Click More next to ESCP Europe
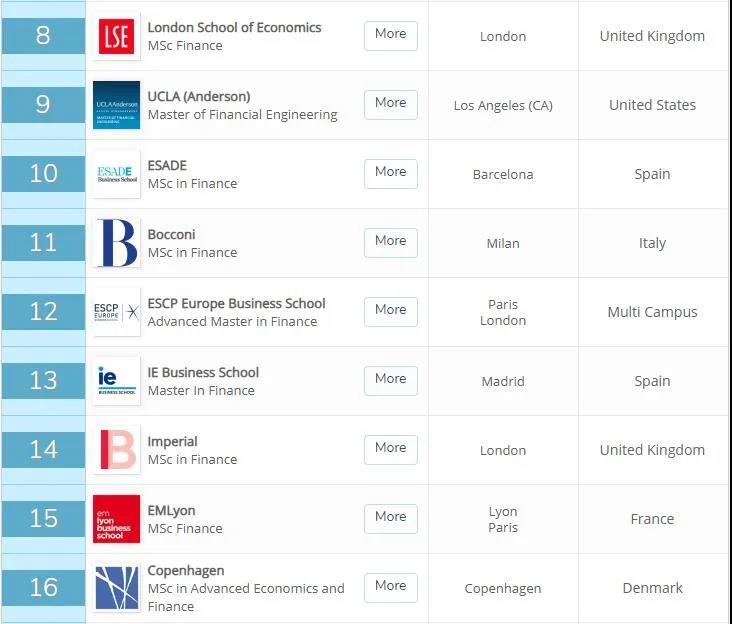The height and width of the screenshot is (624, 732). (391, 312)
